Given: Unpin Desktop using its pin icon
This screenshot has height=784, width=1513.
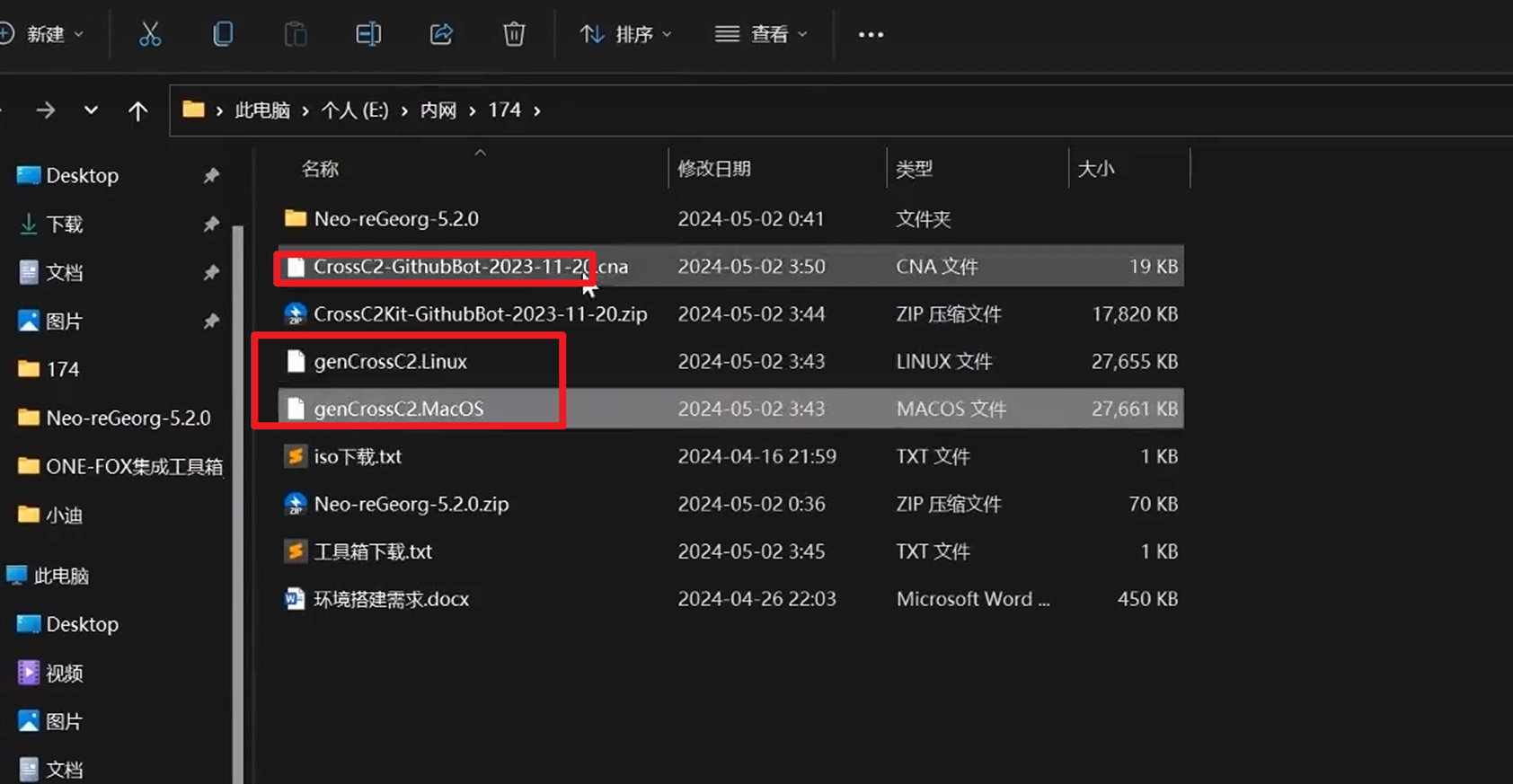Looking at the screenshot, I should (x=211, y=176).
